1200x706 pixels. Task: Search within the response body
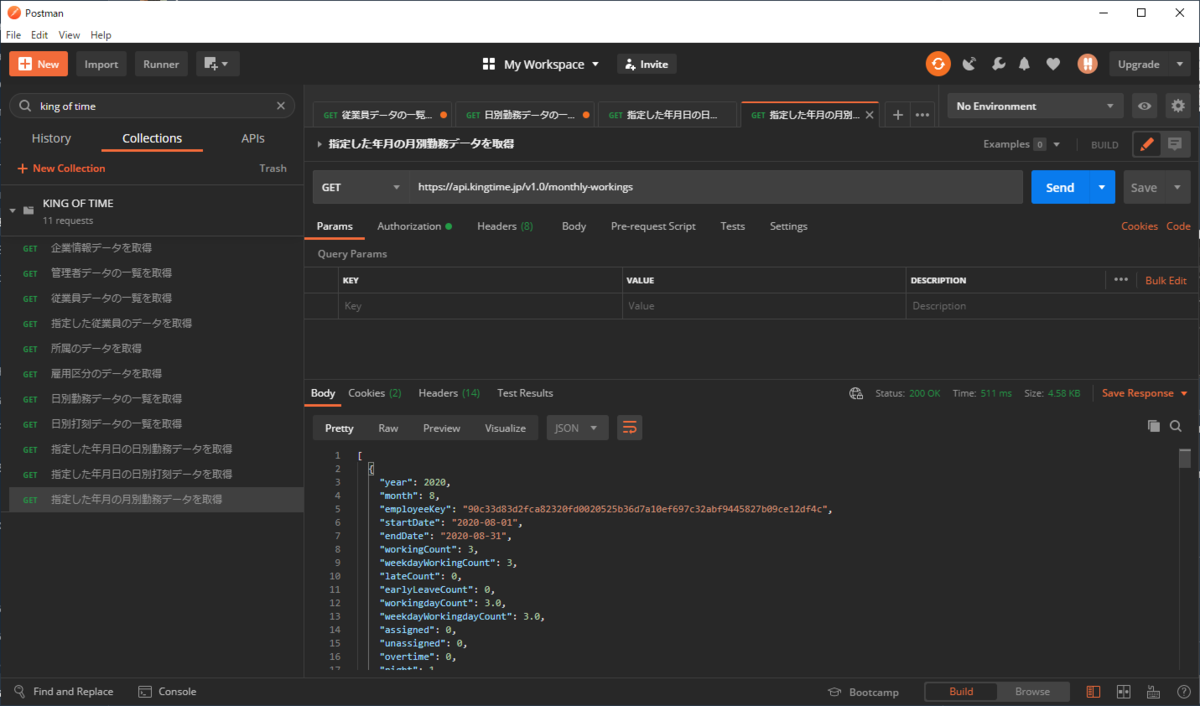(1175, 426)
